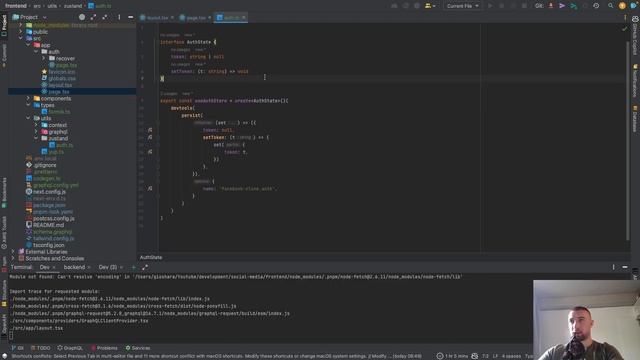640x360 pixels.
Task: Expand Scratches and Consoles node
Action: pyautogui.click(x=13, y=258)
